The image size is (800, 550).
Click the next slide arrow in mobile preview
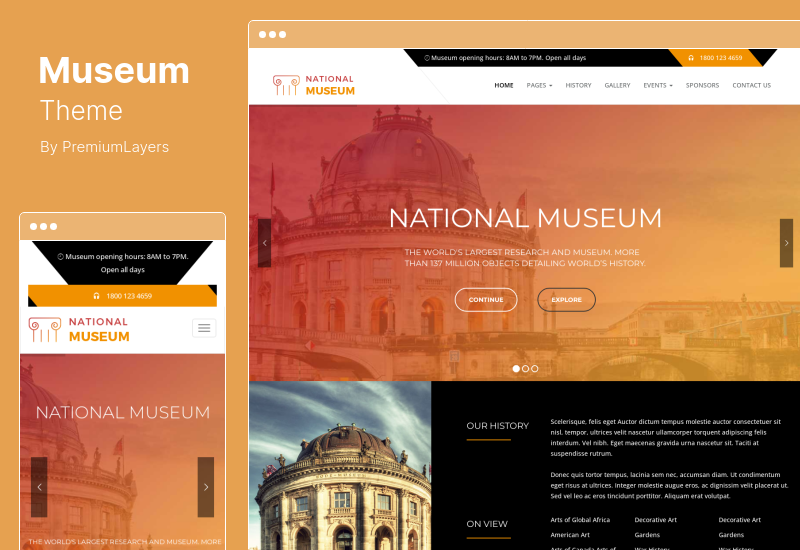[x=206, y=487]
